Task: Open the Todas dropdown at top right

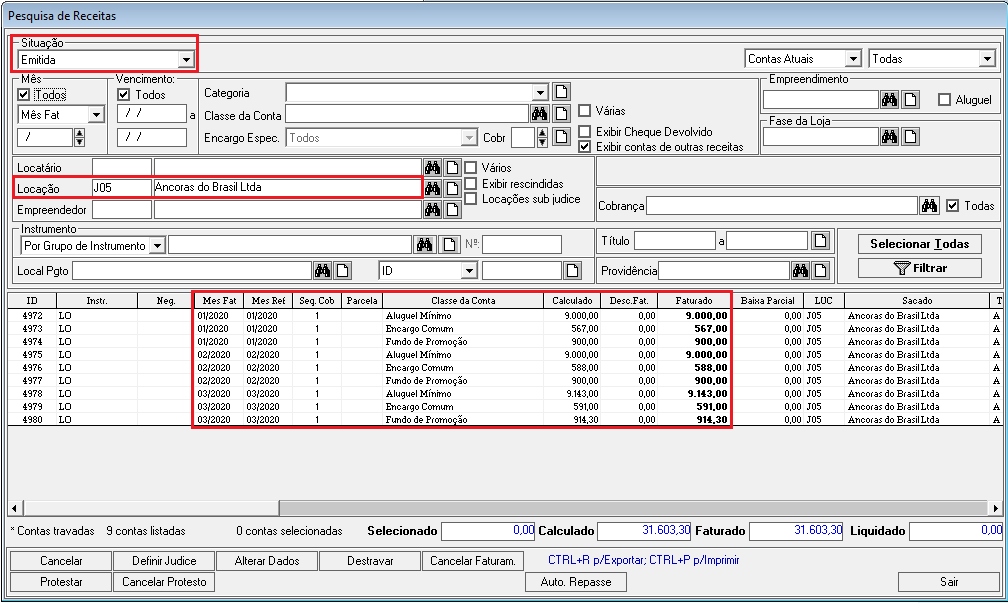Action: point(987,58)
